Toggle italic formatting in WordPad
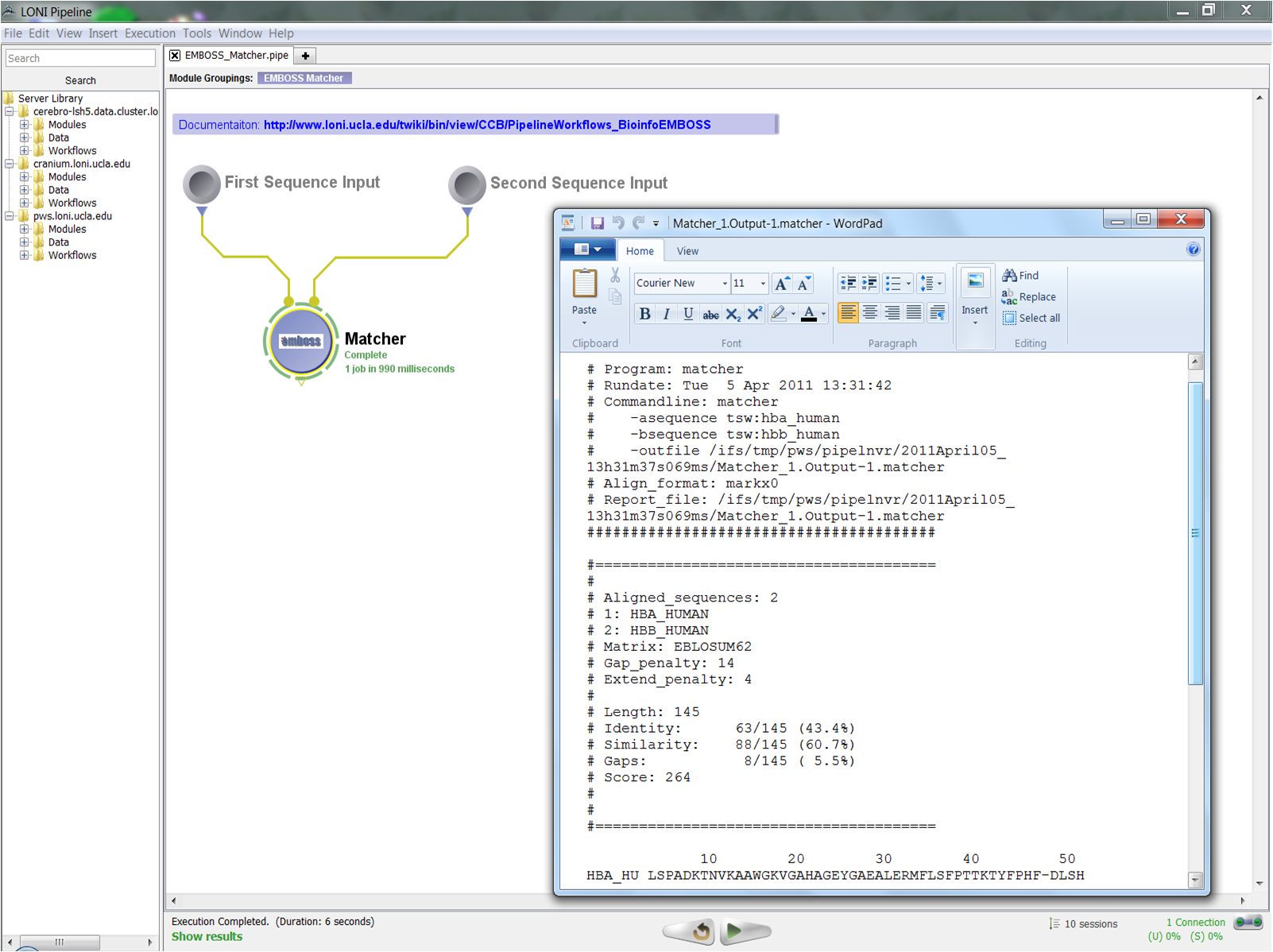Image resolution: width=1273 pixels, height=952 pixels. pyautogui.click(x=666, y=315)
